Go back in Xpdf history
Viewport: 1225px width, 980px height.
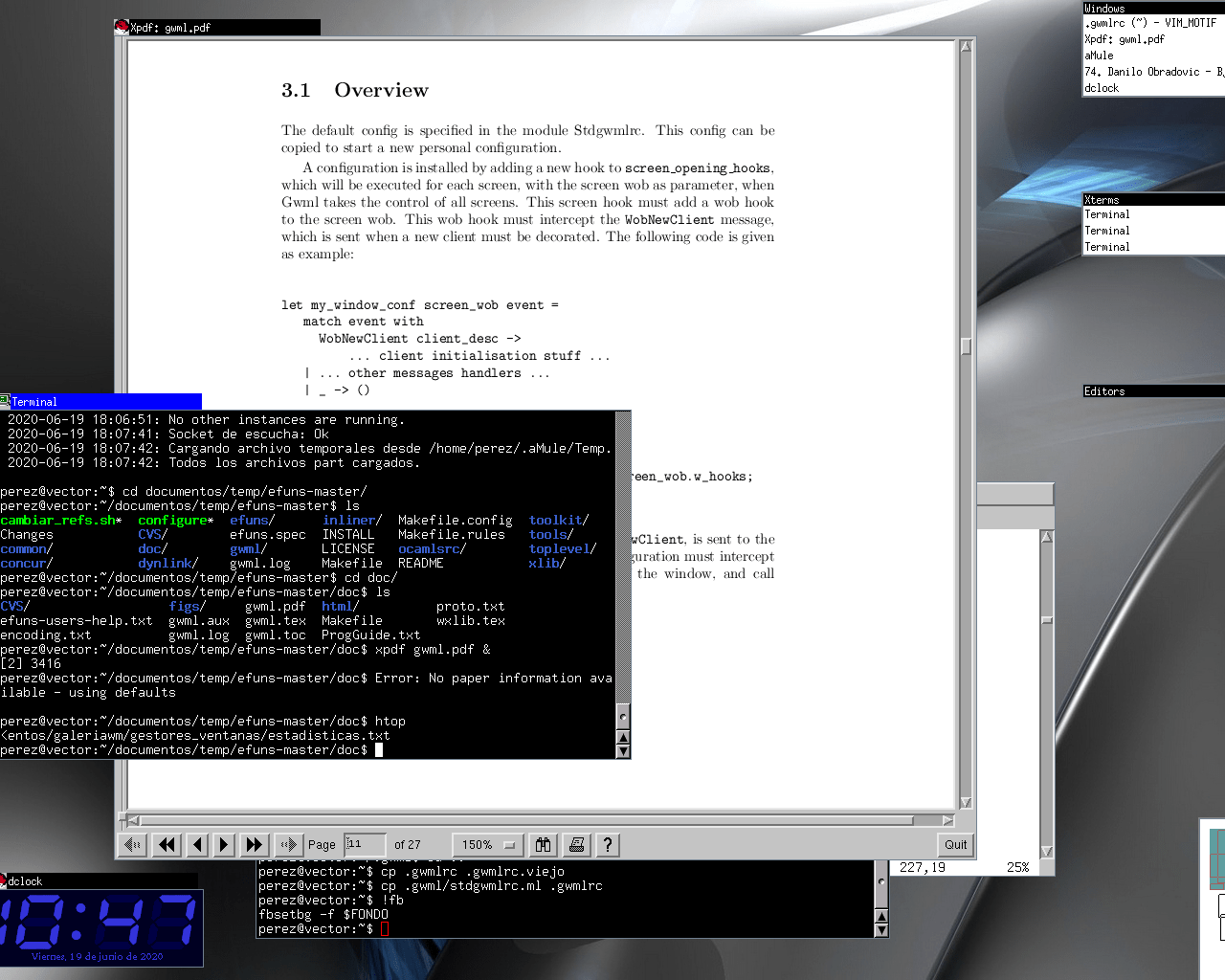tap(134, 844)
